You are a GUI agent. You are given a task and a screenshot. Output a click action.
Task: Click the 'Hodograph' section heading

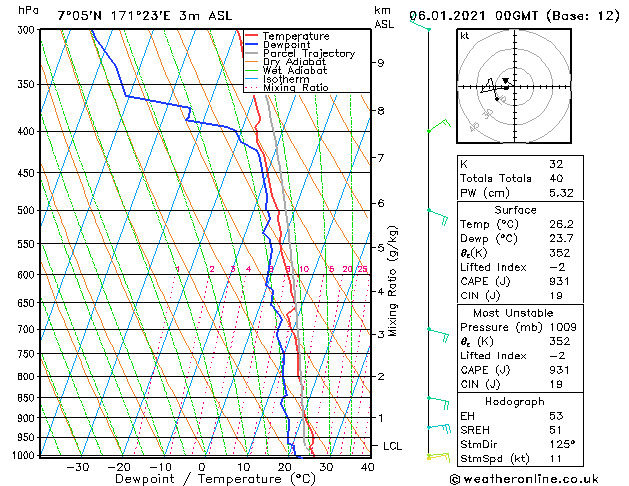point(515,402)
